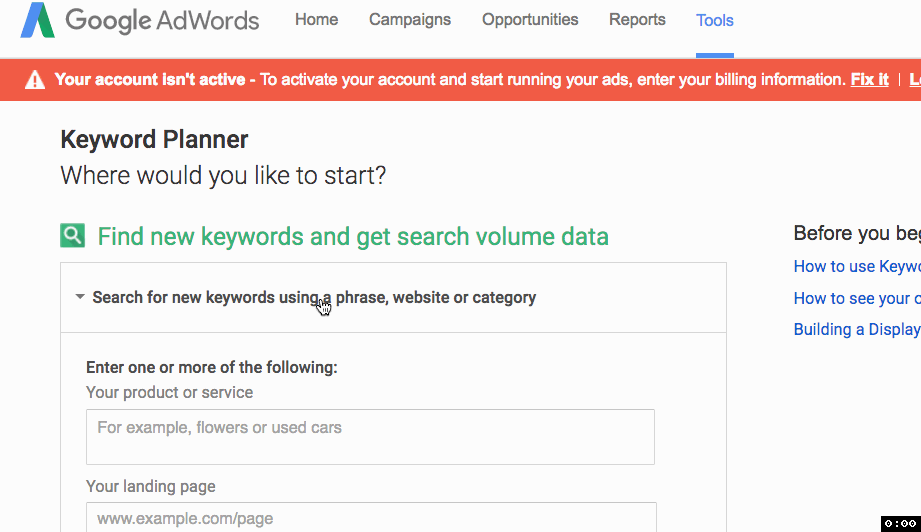This screenshot has height=532, width=921.
Task: Click the 'Fix it' billing link
Action: [x=869, y=80]
